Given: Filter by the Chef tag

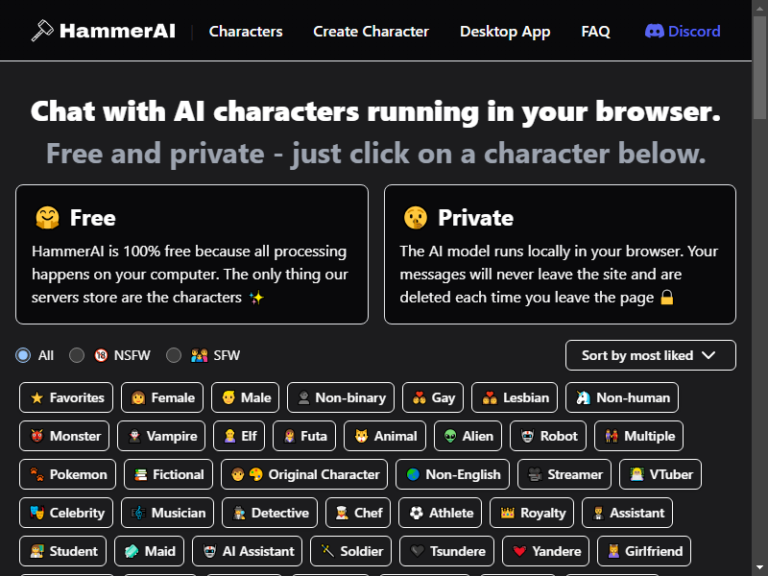Looking at the screenshot, I should 358,513.
